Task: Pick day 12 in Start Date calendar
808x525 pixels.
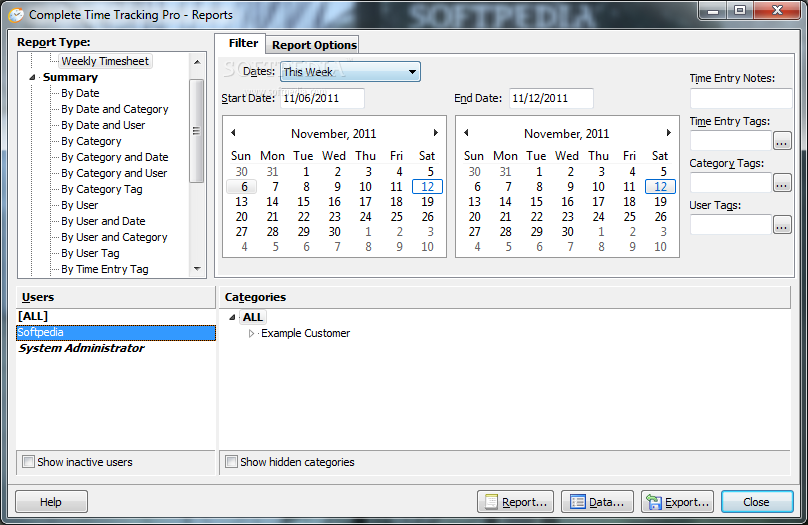Action: 427,187
